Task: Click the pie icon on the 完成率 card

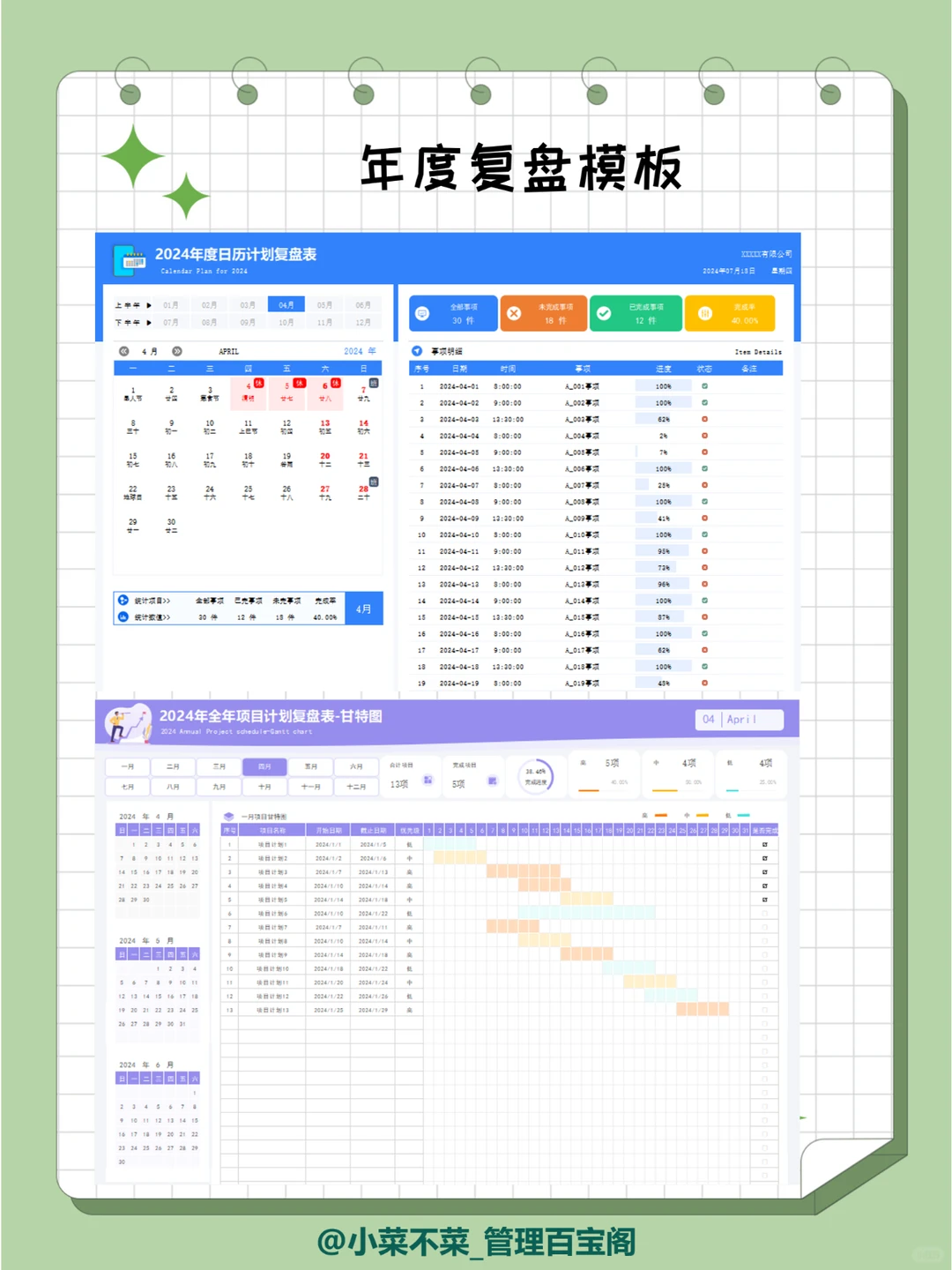Action: tap(705, 313)
